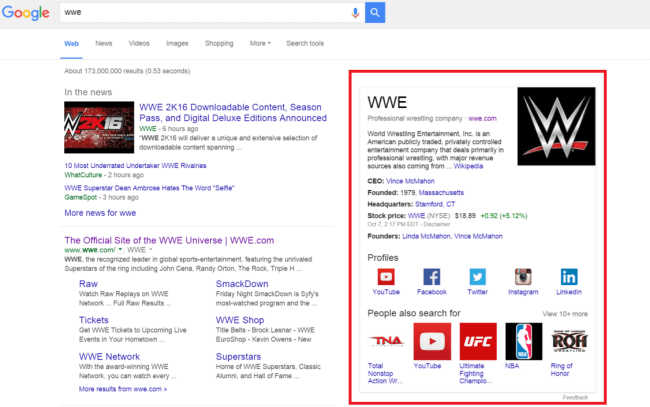This screenshot has height=407, width=650.
Task: Switch to the News tab
Action: click(x=104, y=44)
